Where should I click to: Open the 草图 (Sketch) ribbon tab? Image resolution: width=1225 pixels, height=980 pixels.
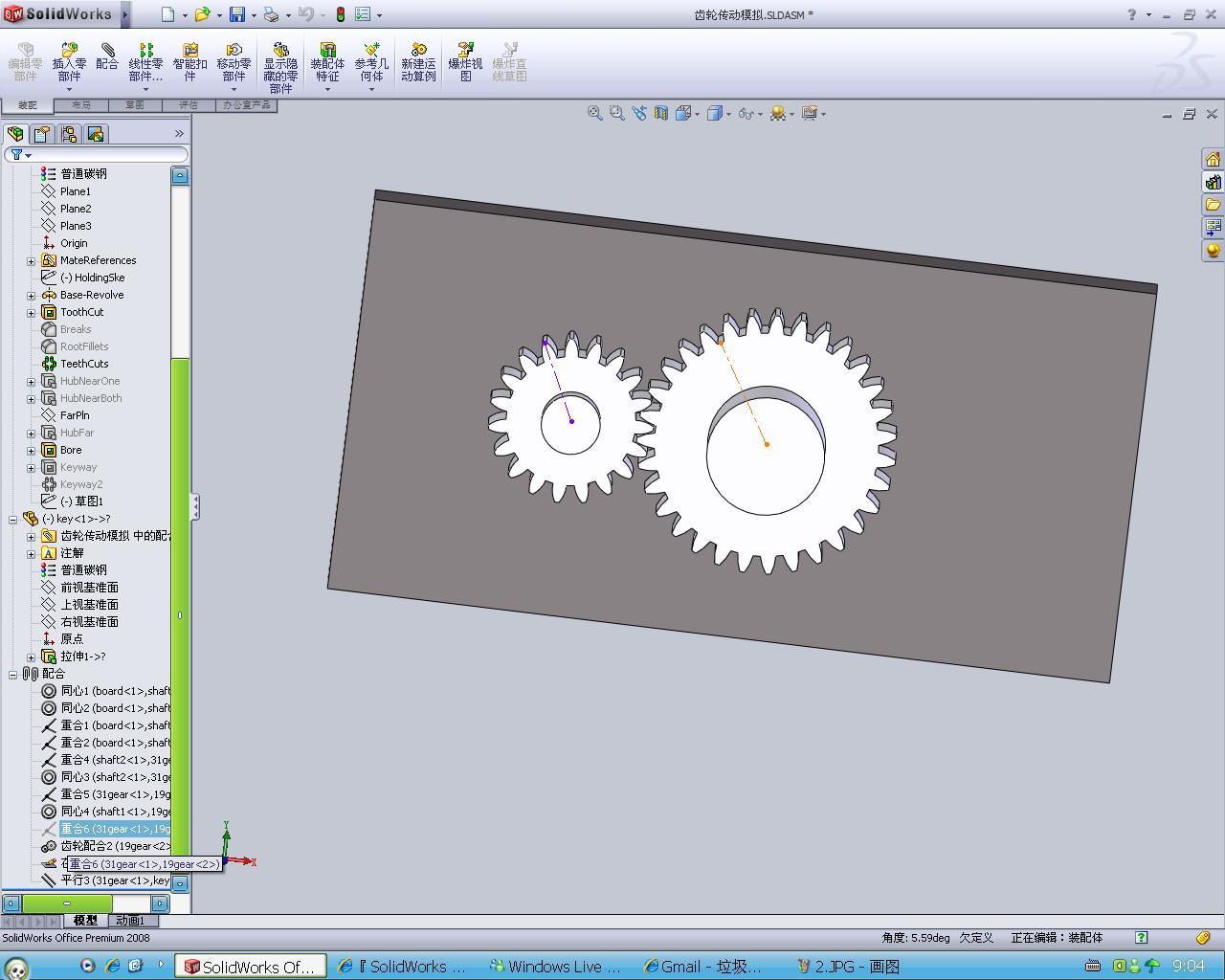(x=134, y=105)
